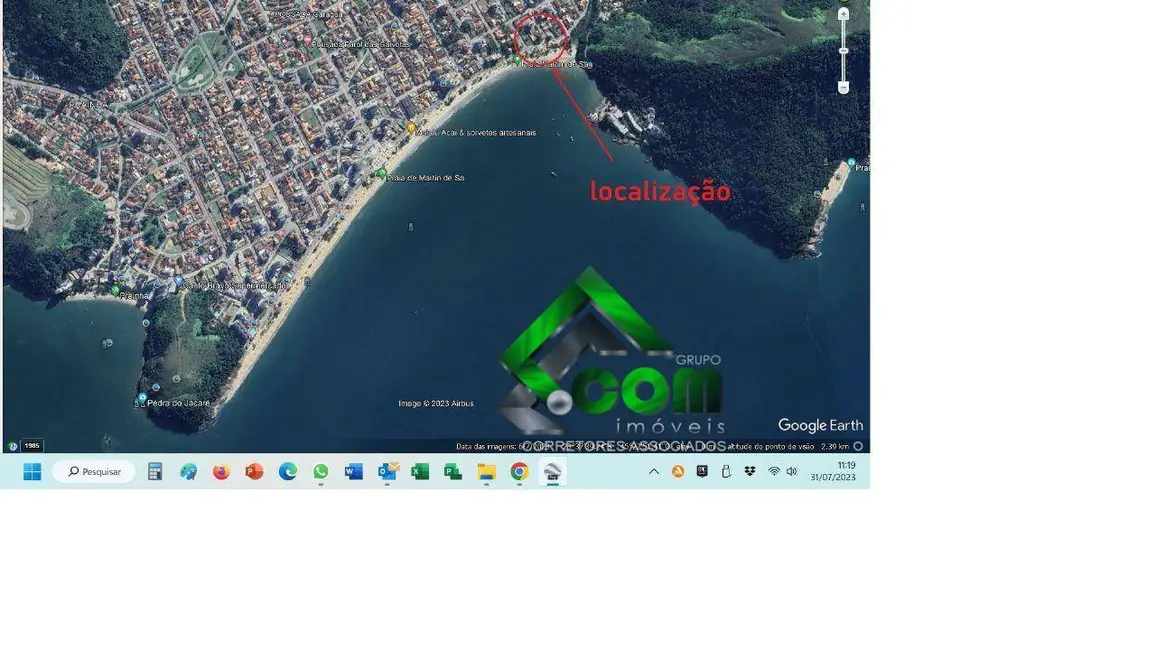
Task: Open Microsoft Excel
Action: pyautogui.click(x=420, y=471)
